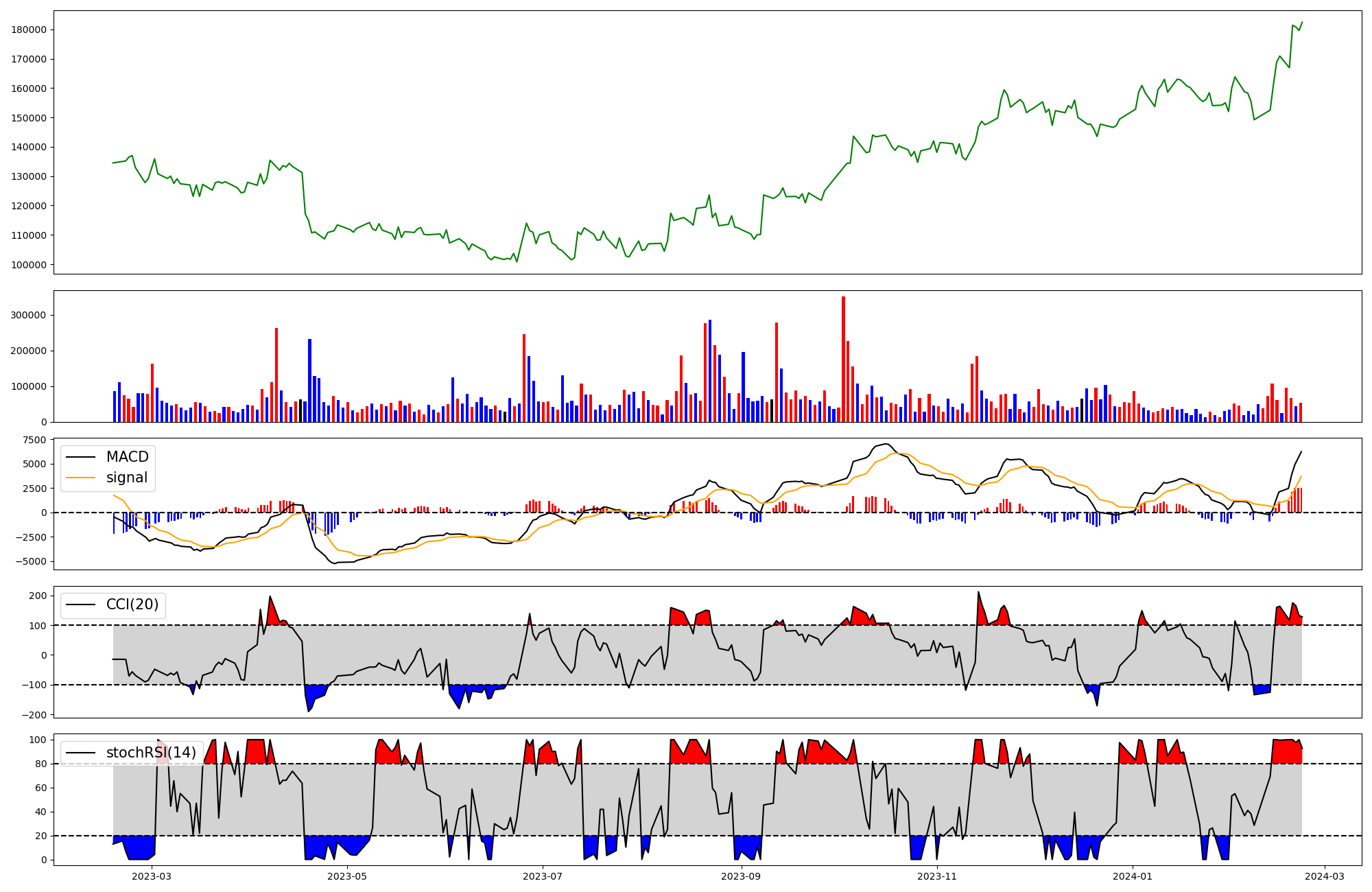Click the 100000 price axis label
1372x892 pixels.
click(x=29, y=265)
